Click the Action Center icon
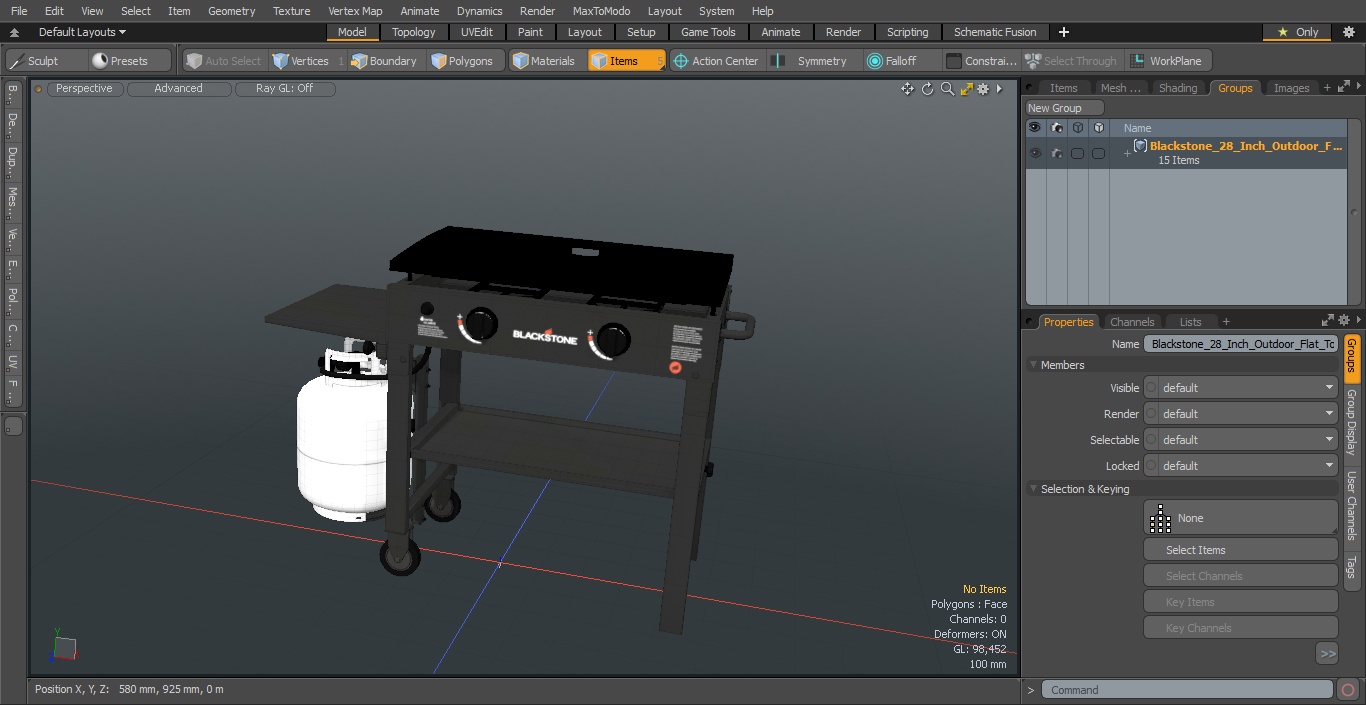Image resolution: width=1366 pixels, height=705 pixels. click(x=681, y=61)
